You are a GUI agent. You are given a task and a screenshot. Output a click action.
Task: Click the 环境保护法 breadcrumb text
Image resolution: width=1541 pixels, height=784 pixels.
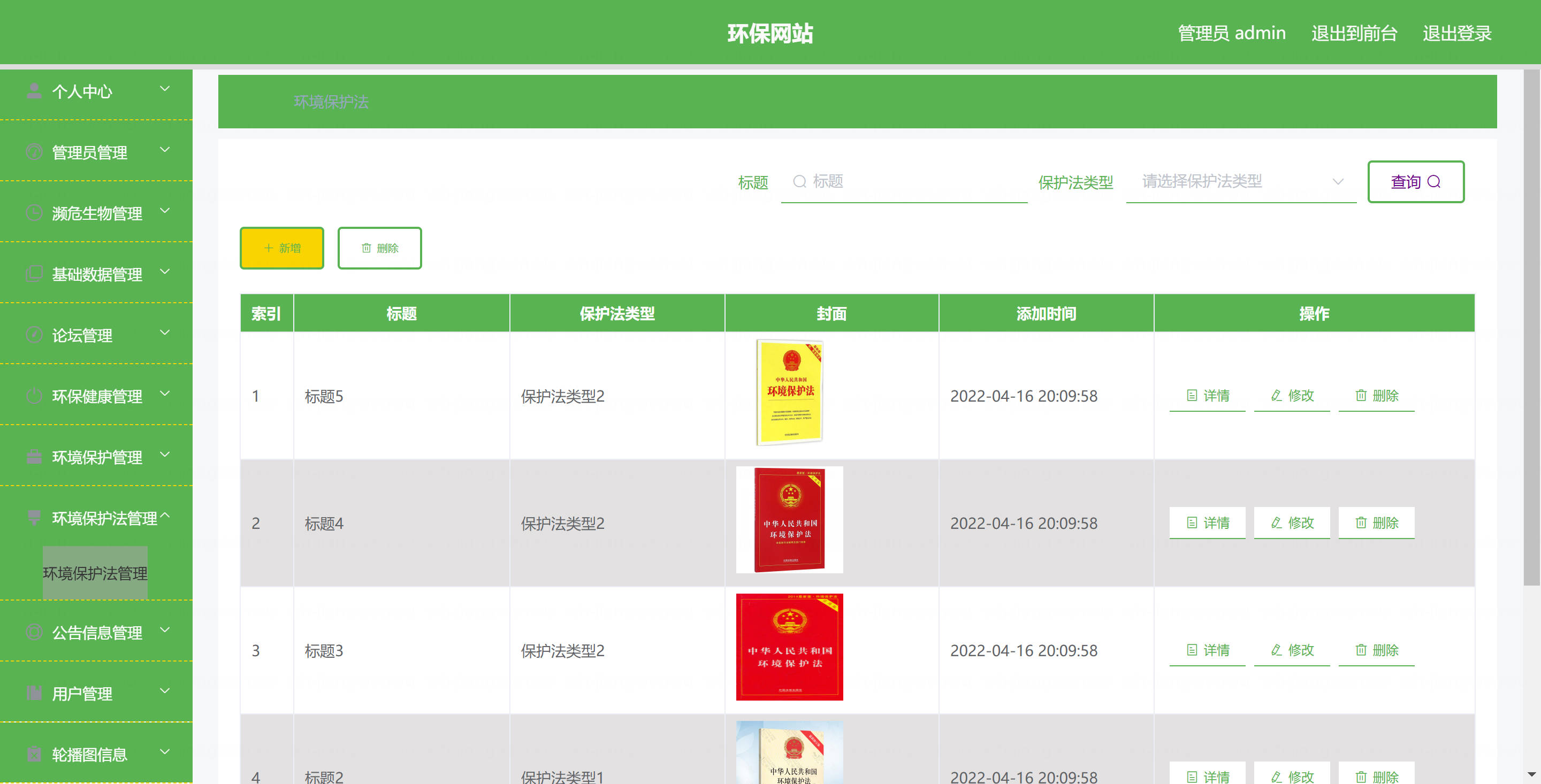click(331, 102)
